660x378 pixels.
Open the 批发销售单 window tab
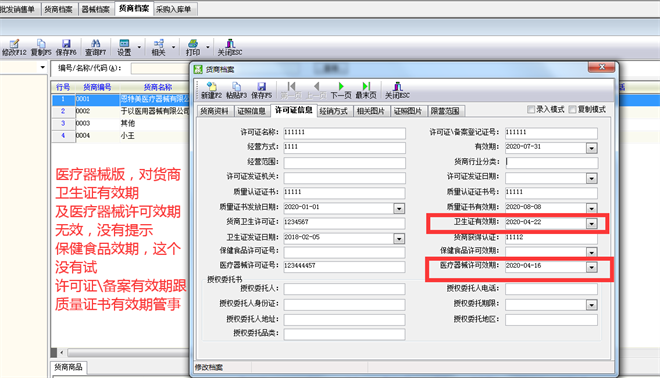[x=18, y=9]
